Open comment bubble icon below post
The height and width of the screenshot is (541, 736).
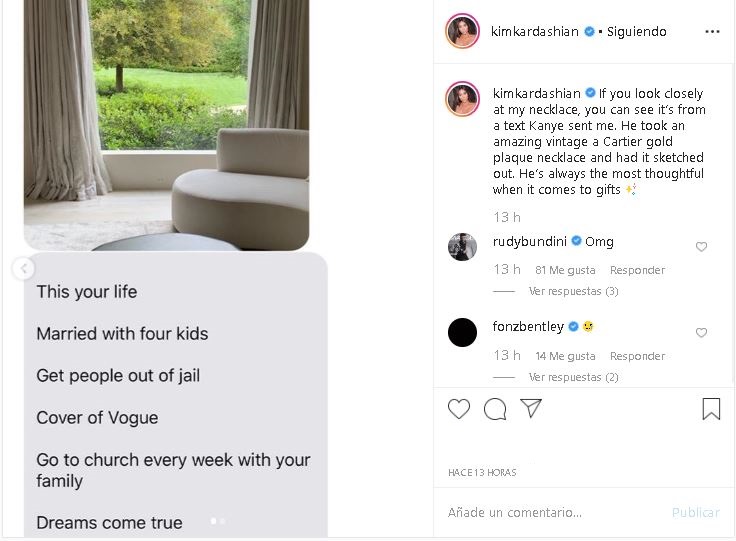[495, 409]
